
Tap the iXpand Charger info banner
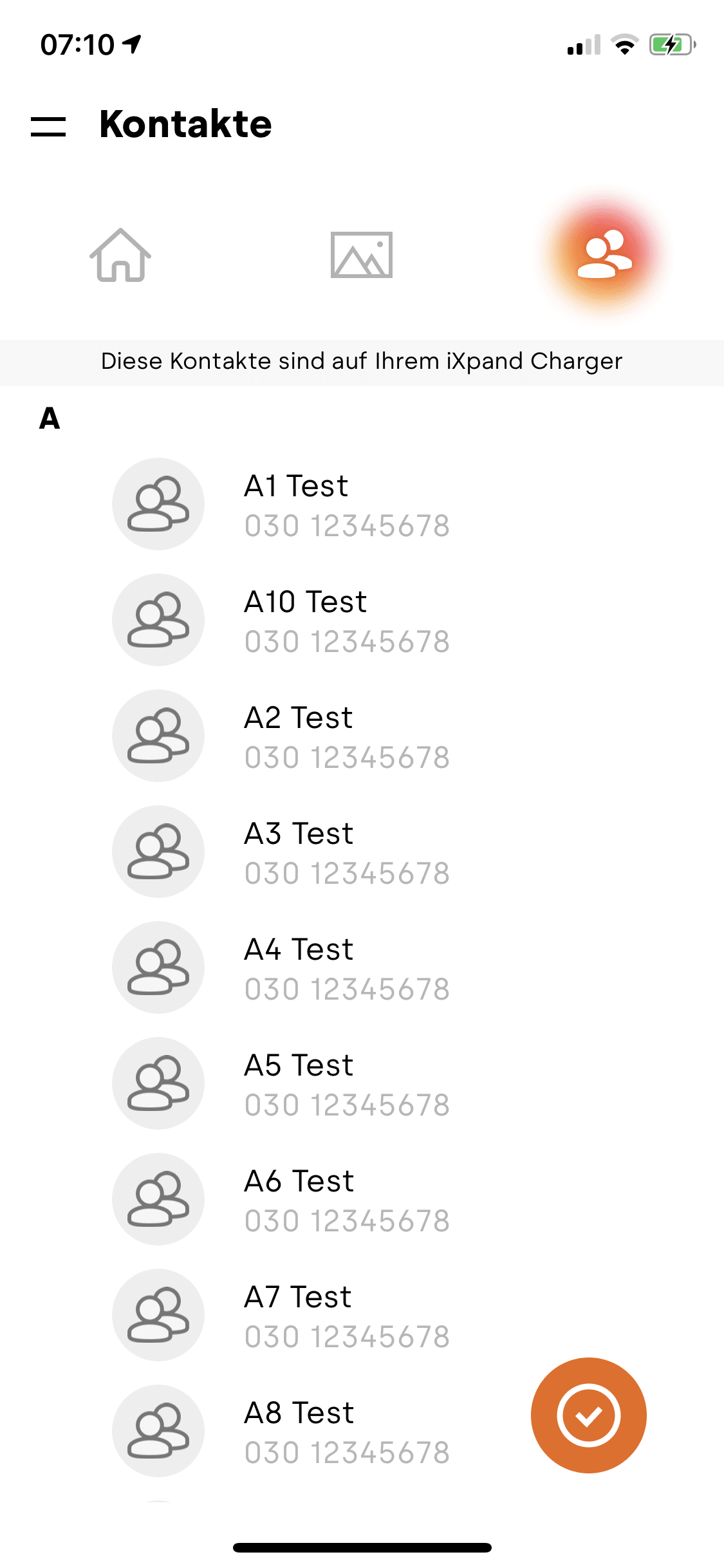pyautogui.click(x=362, y=362)
